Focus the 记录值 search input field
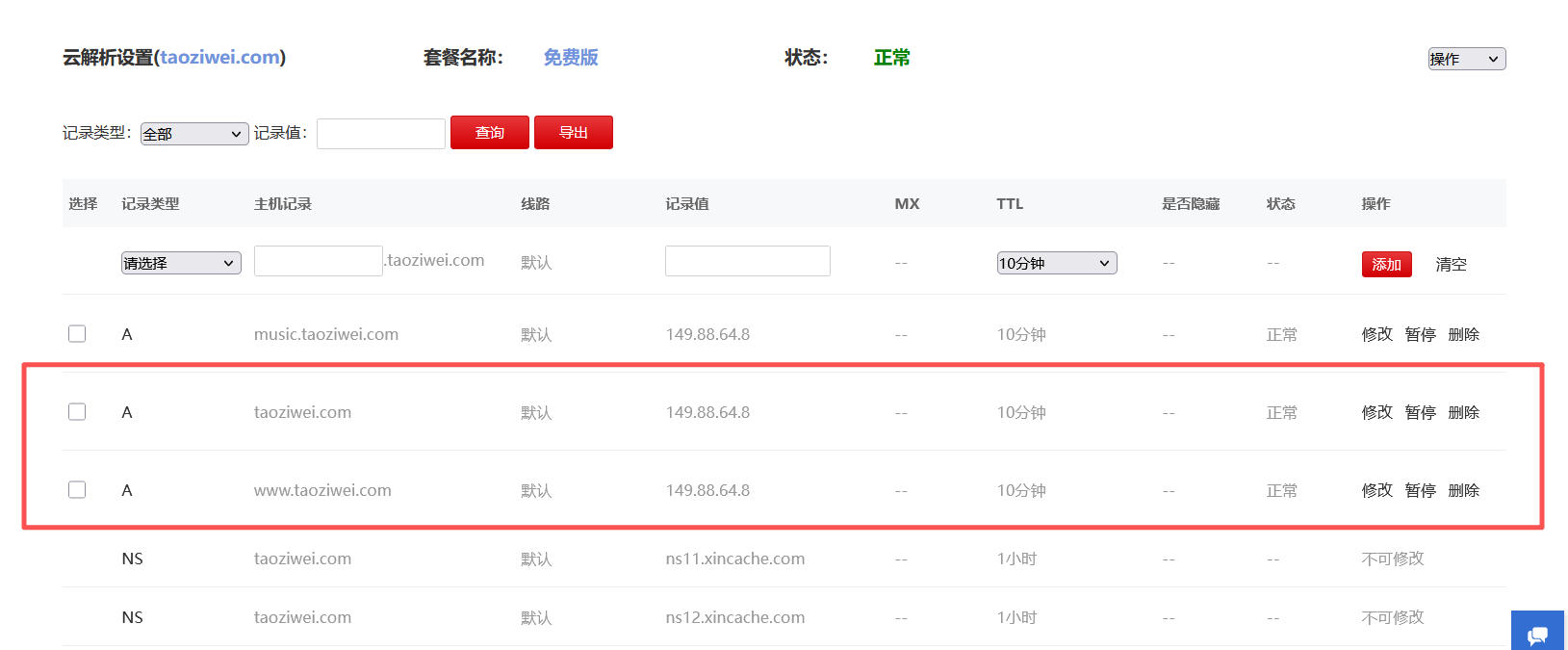The width and height of the screenshot is (1568, 650). tap(380, 134)
